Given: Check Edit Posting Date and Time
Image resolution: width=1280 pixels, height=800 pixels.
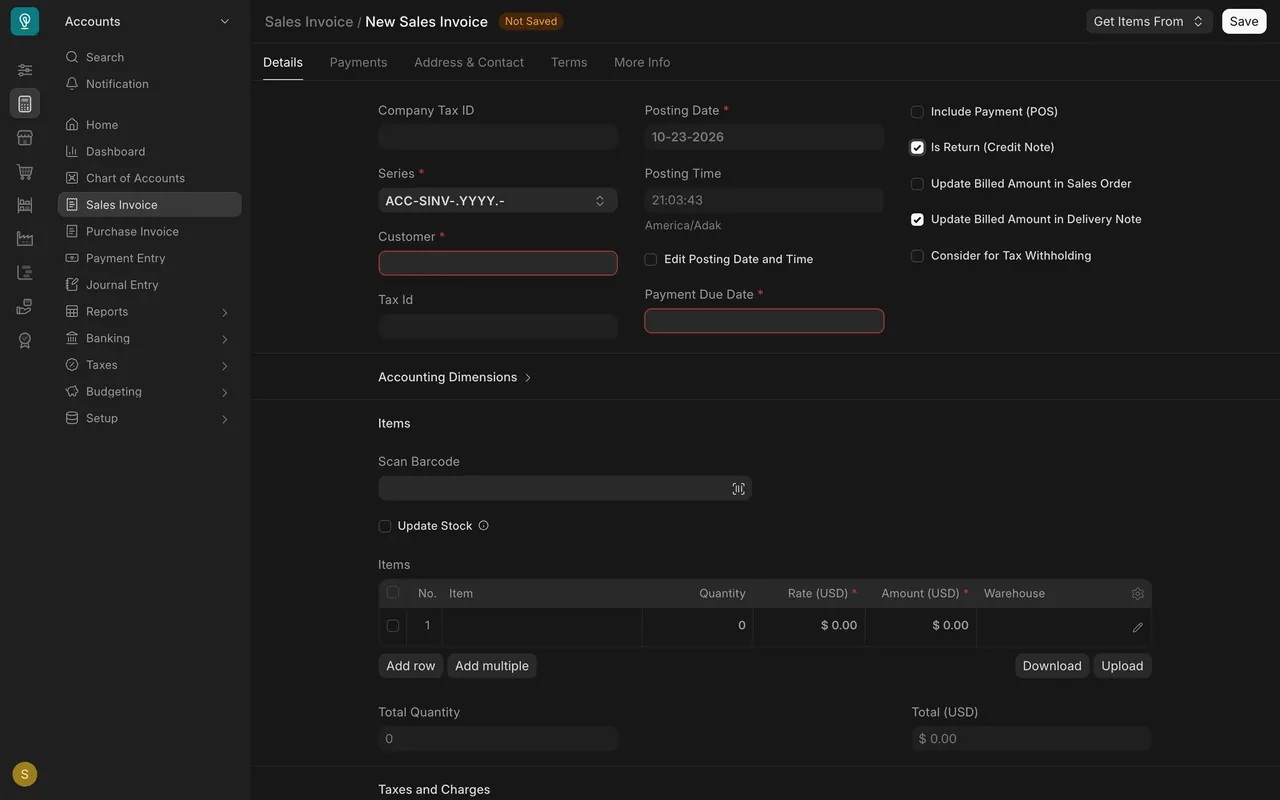Looking at the screenshot, I should [x=650, y=259].
